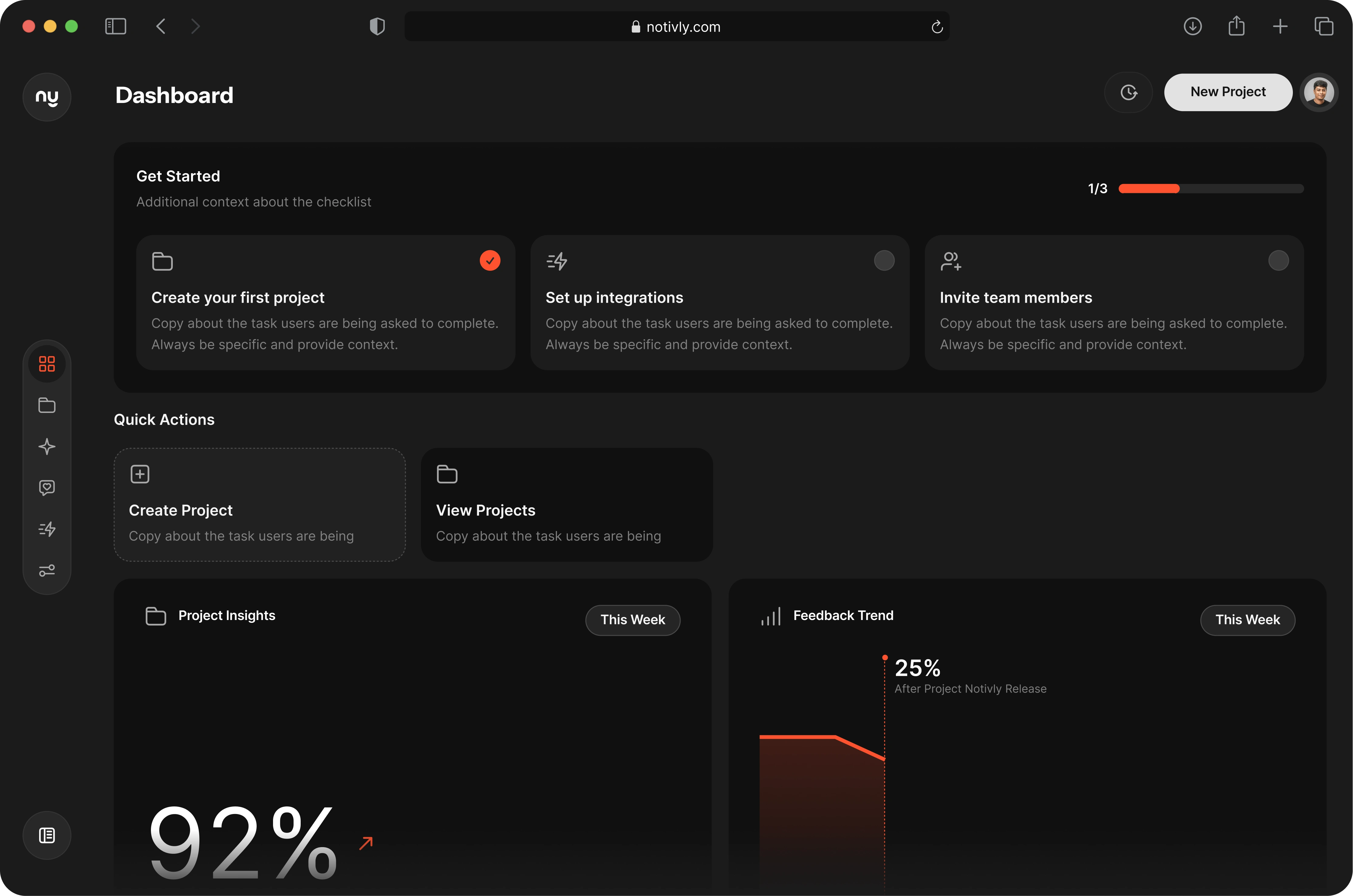This screenshot has height=896, width=1353.
Task: Click the Create Project quick action card
Action: coord(259,505)
